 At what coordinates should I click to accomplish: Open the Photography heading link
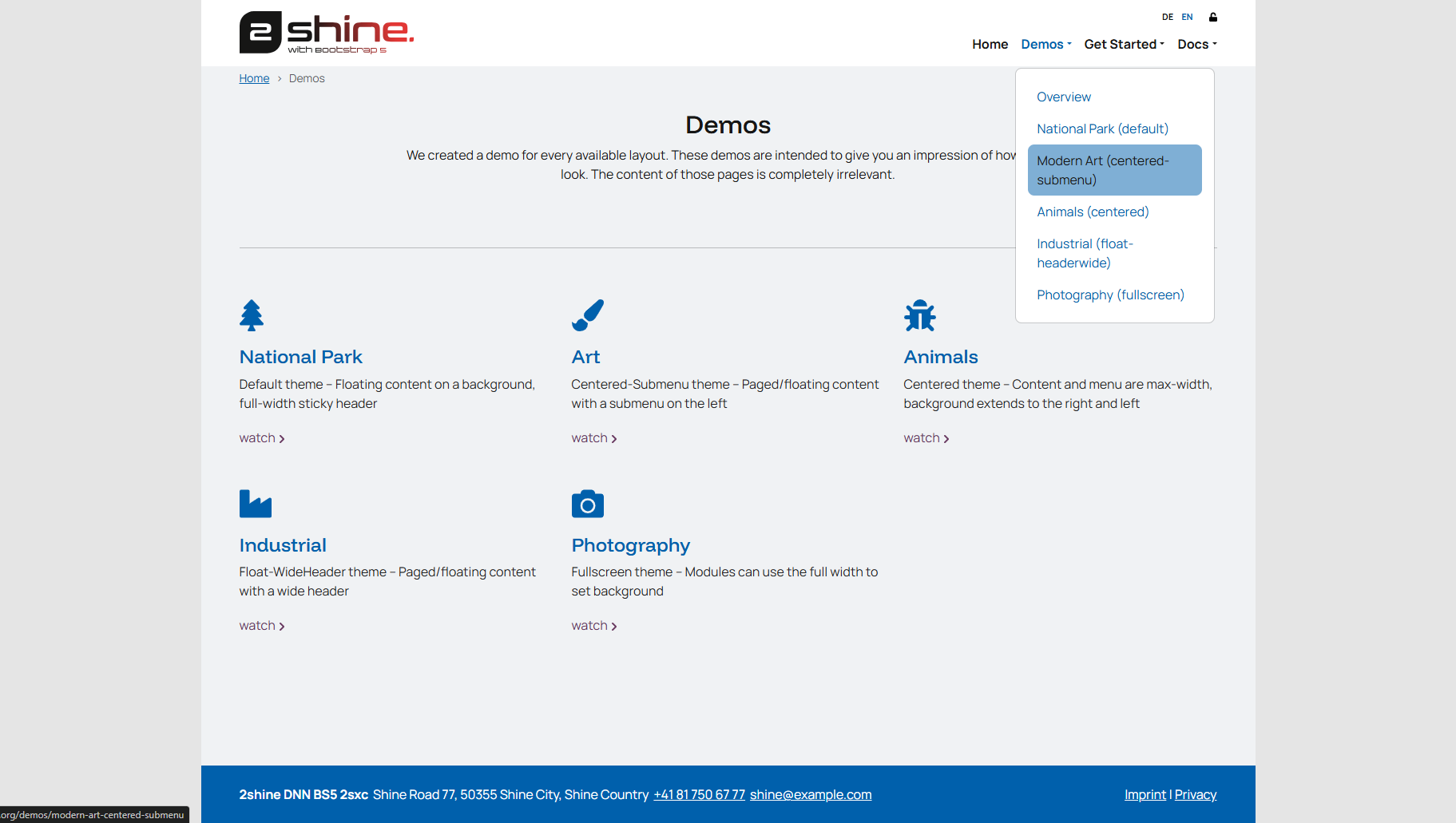click(630, 545)
